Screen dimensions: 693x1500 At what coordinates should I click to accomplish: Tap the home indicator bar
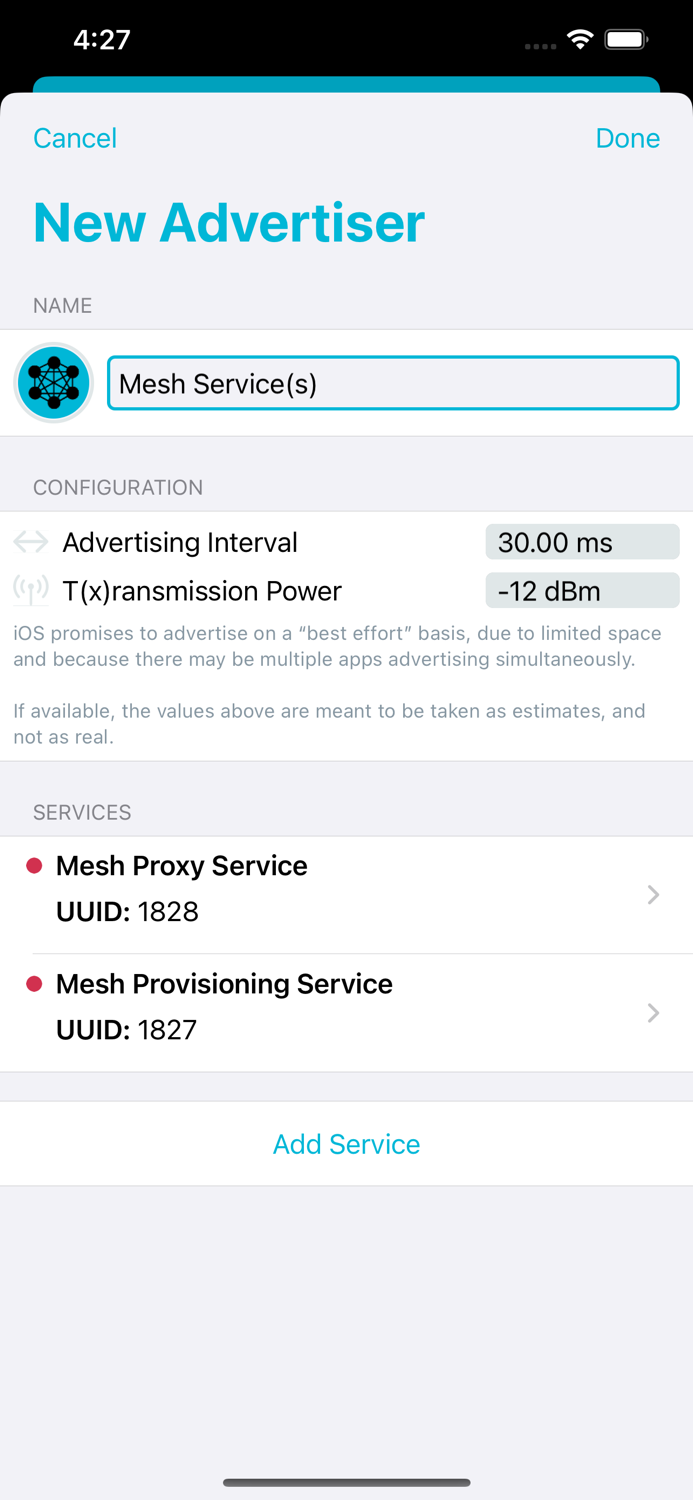click(346, 1483)
